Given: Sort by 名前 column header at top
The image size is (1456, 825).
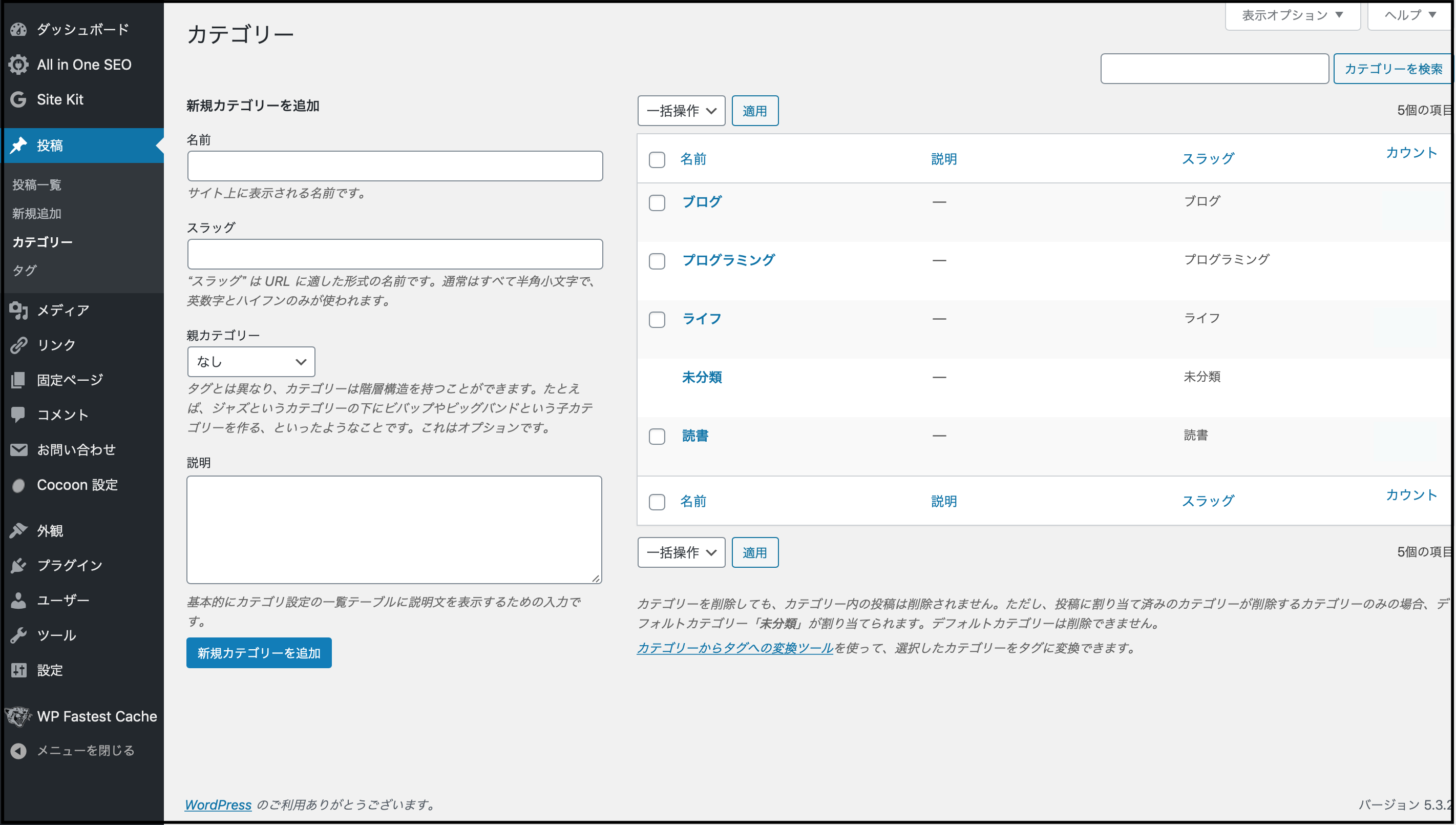Looking at the screenshot, I should [693, 159].
